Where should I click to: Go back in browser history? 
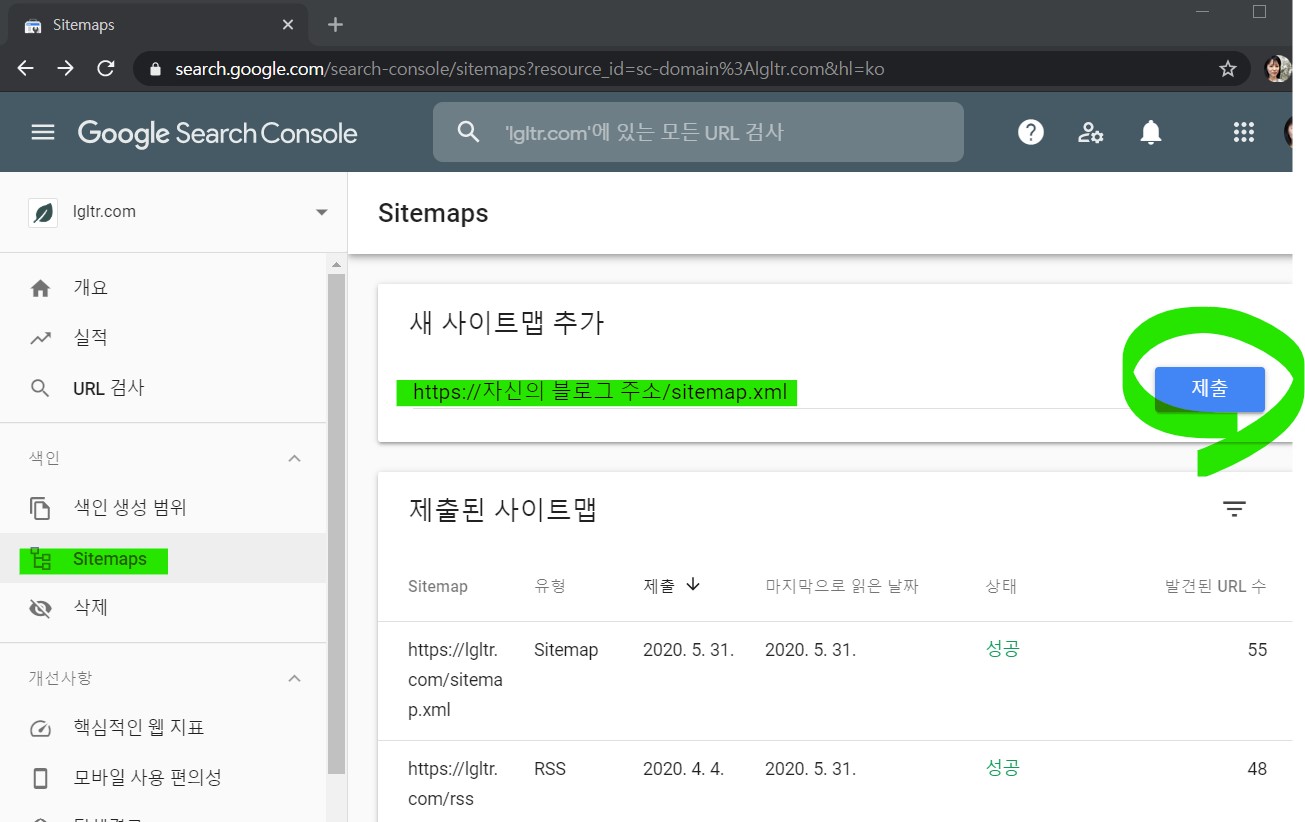[x=26, y=69]
